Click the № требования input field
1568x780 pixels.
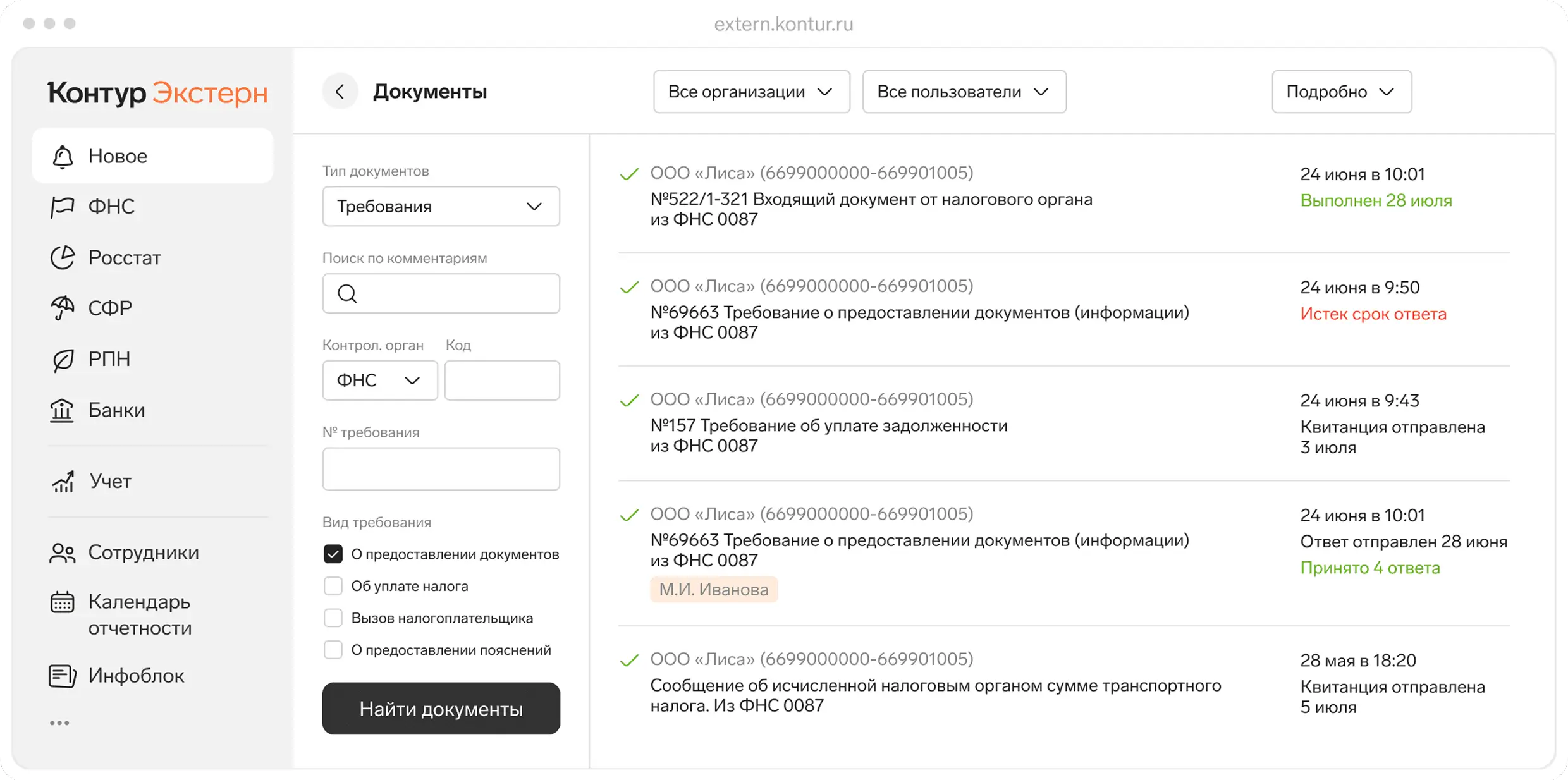(441, 469)
